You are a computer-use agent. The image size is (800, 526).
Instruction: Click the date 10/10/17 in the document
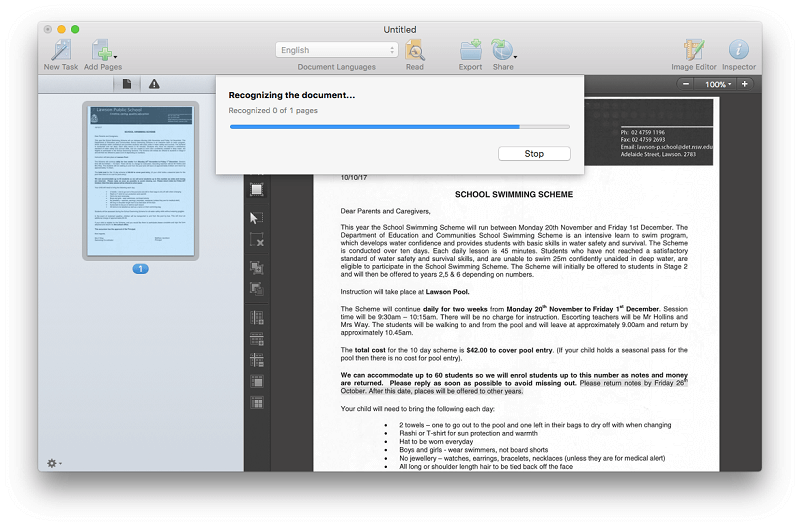click(x=354, y=178)
